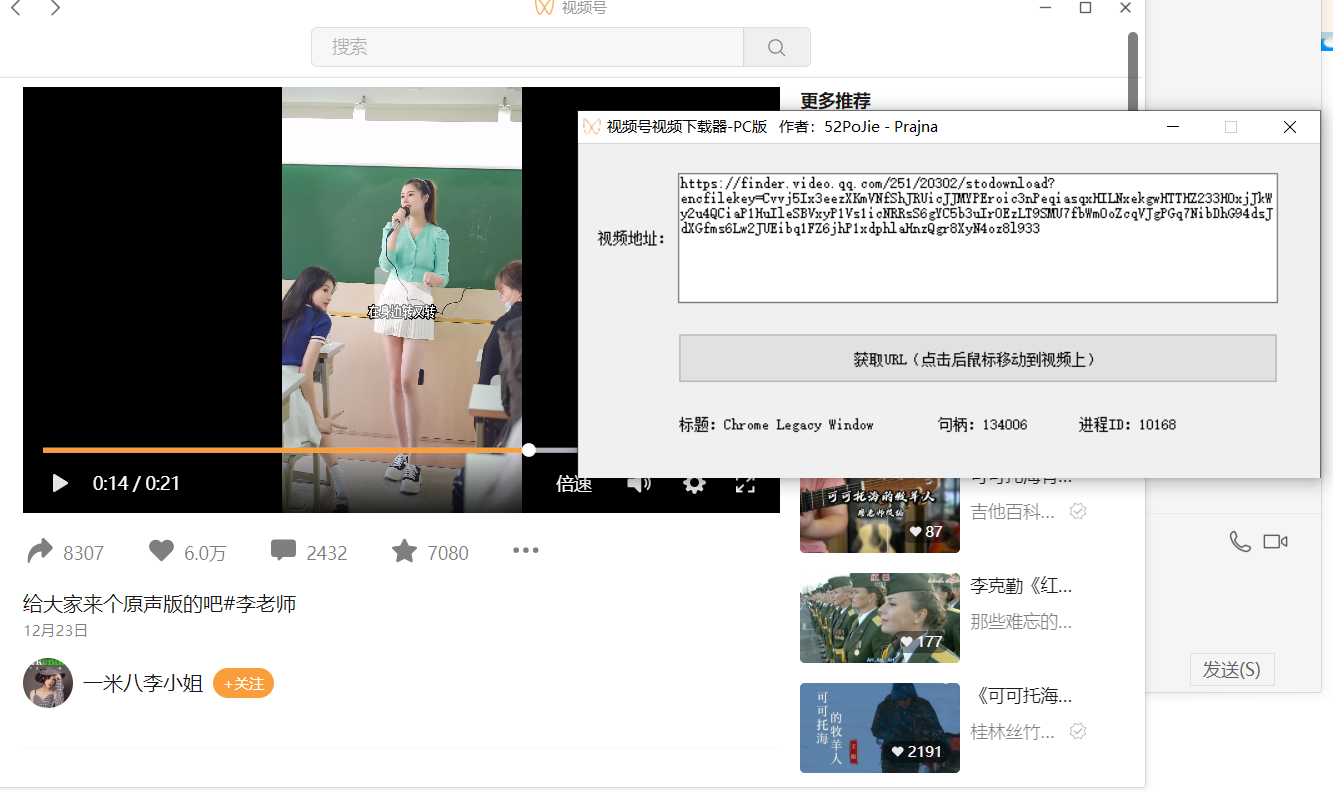Image resolution: width=1333 pixels, height=791 pixels.
Task: Click the 视频地址 URL text box
Action: 977,265
